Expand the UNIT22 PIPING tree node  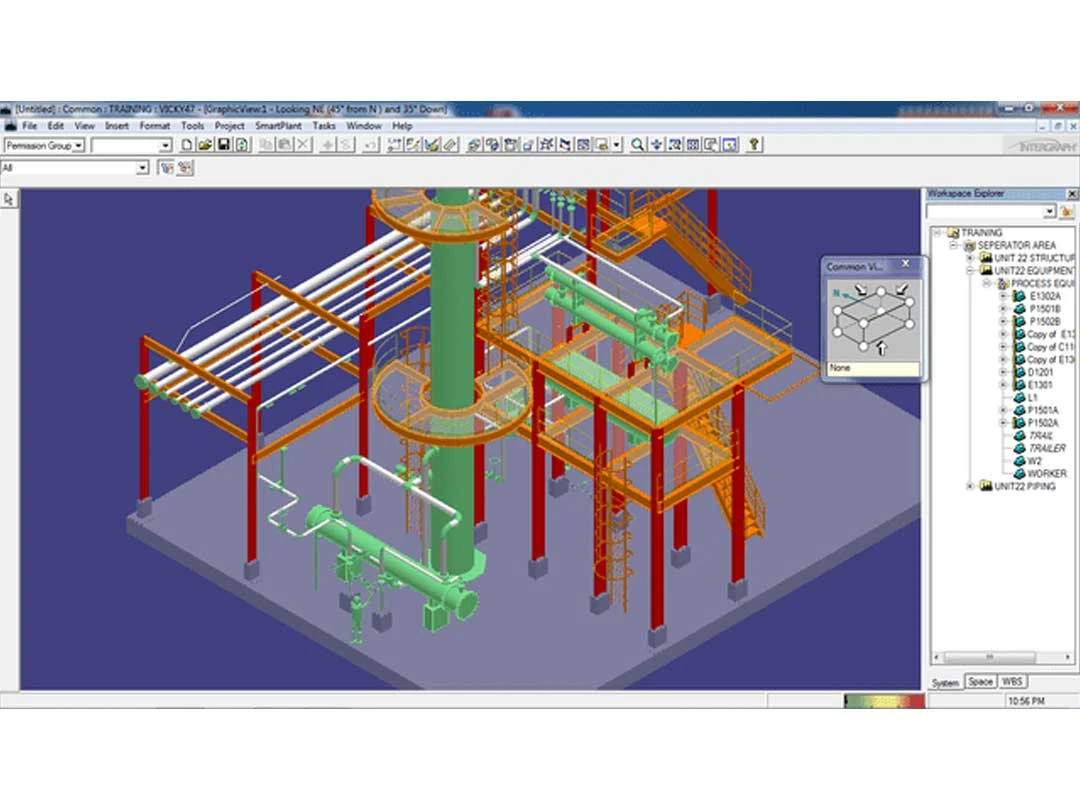[x=969, y=487]
